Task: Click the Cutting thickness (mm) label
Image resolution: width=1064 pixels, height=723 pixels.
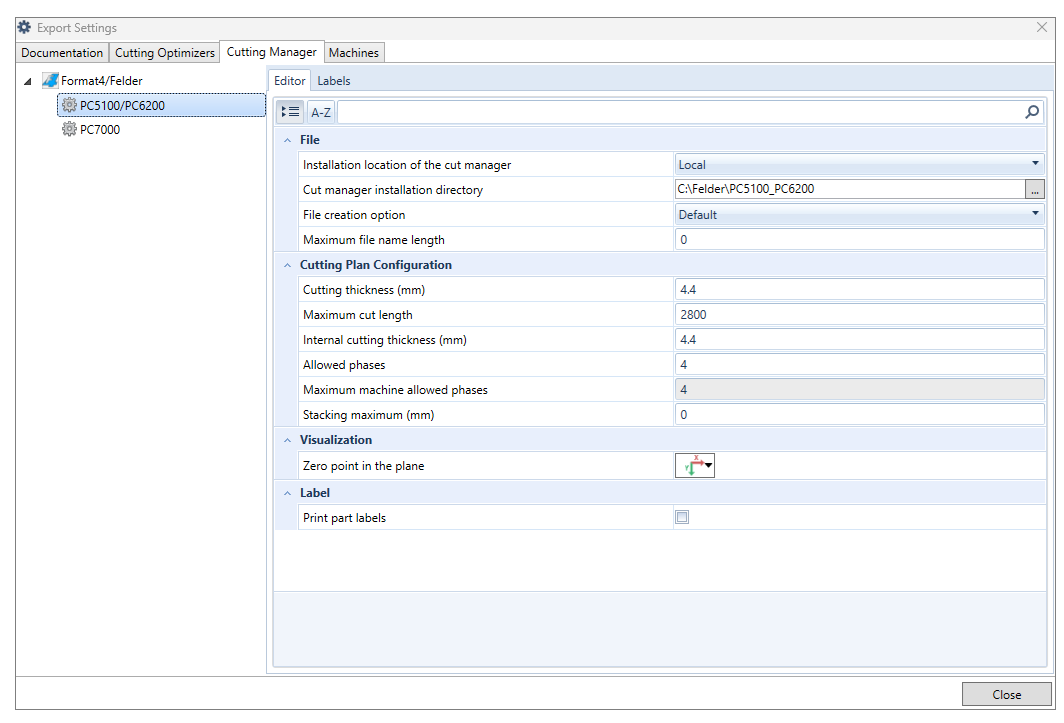Action: (x=364, y=290)
